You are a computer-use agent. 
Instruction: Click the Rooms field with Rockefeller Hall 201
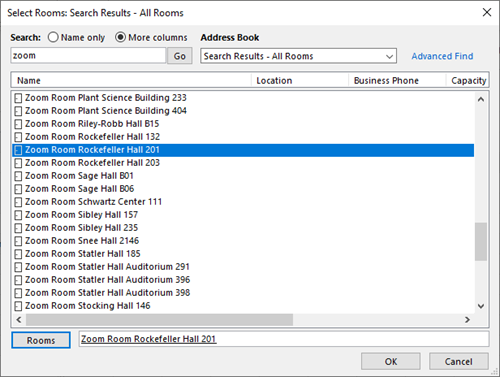coord(284,339)
